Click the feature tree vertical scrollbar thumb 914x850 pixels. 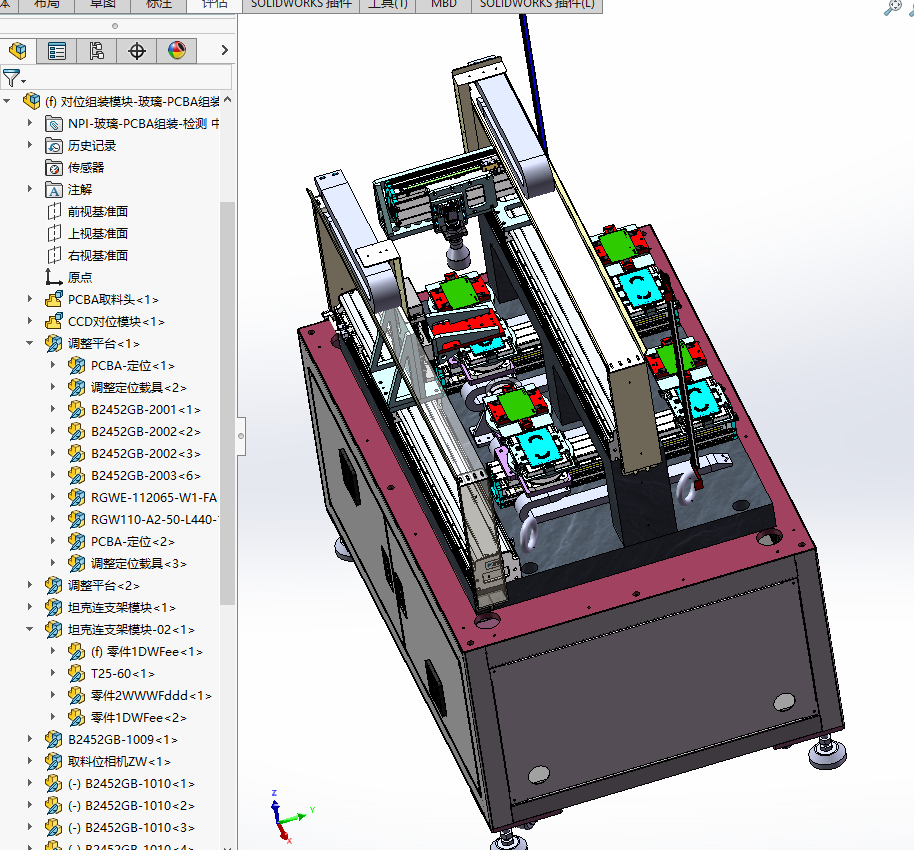(227, 403)
